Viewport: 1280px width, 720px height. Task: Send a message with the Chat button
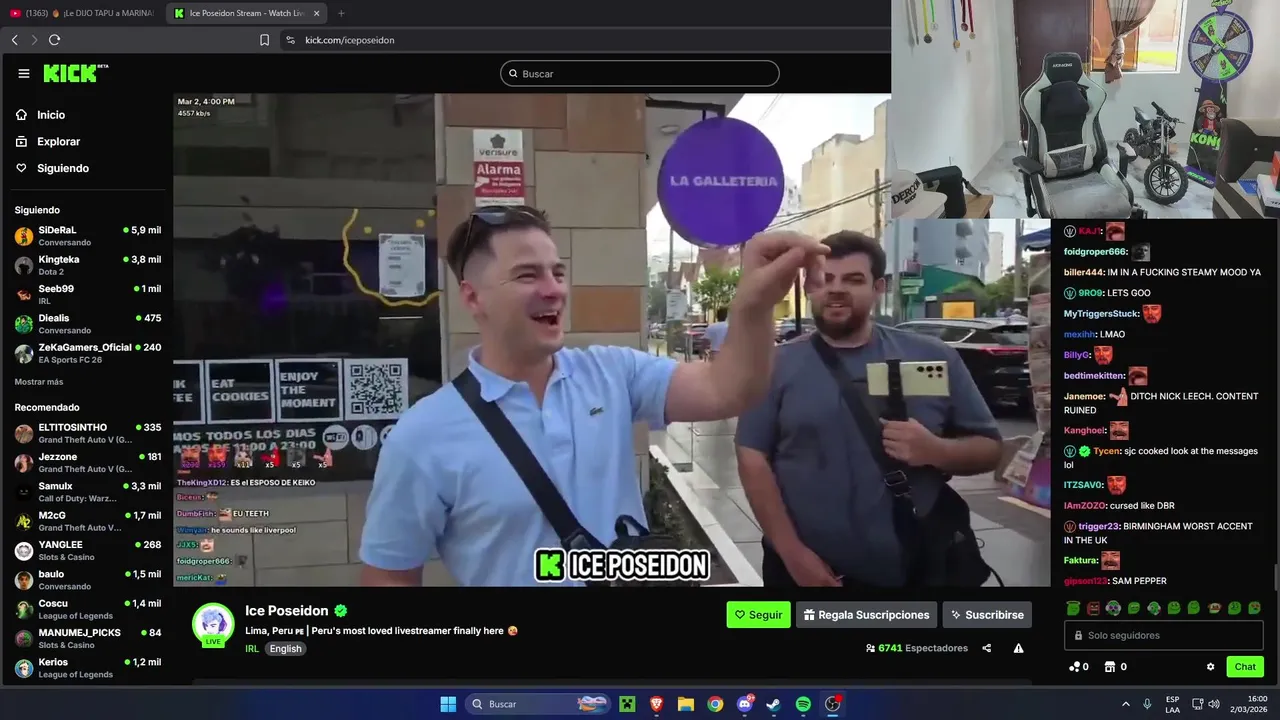pos(1245,667)
